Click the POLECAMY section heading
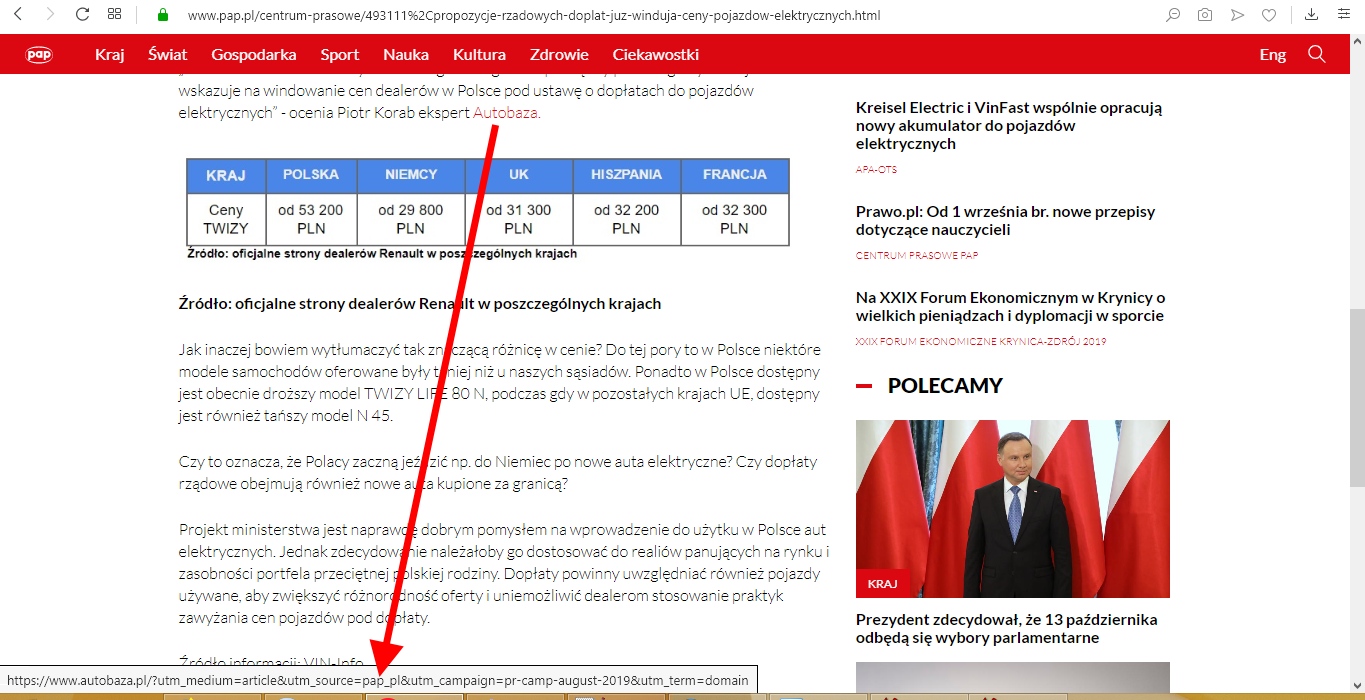1365x700 pixels. click(x=945, y=386)
